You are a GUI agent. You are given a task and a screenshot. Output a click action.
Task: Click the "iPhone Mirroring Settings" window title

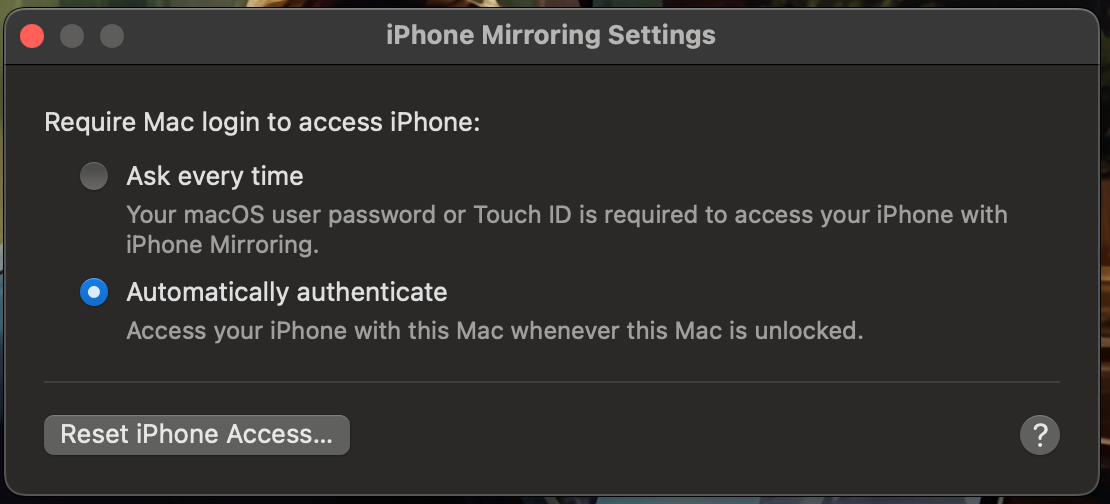point(550,36)
